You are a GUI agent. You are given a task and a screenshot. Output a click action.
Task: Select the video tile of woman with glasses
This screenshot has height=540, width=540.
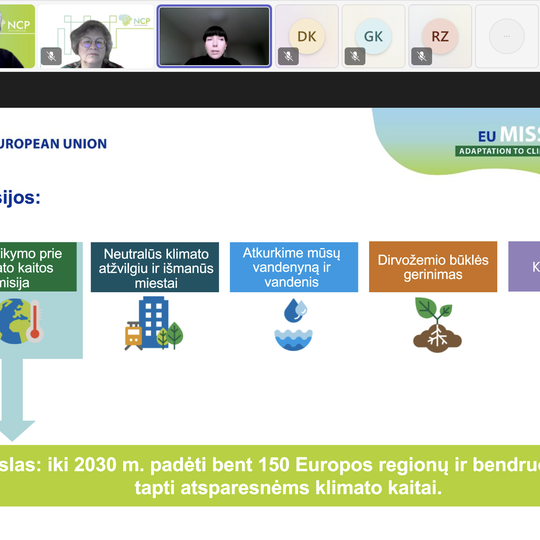click(96, 36)
